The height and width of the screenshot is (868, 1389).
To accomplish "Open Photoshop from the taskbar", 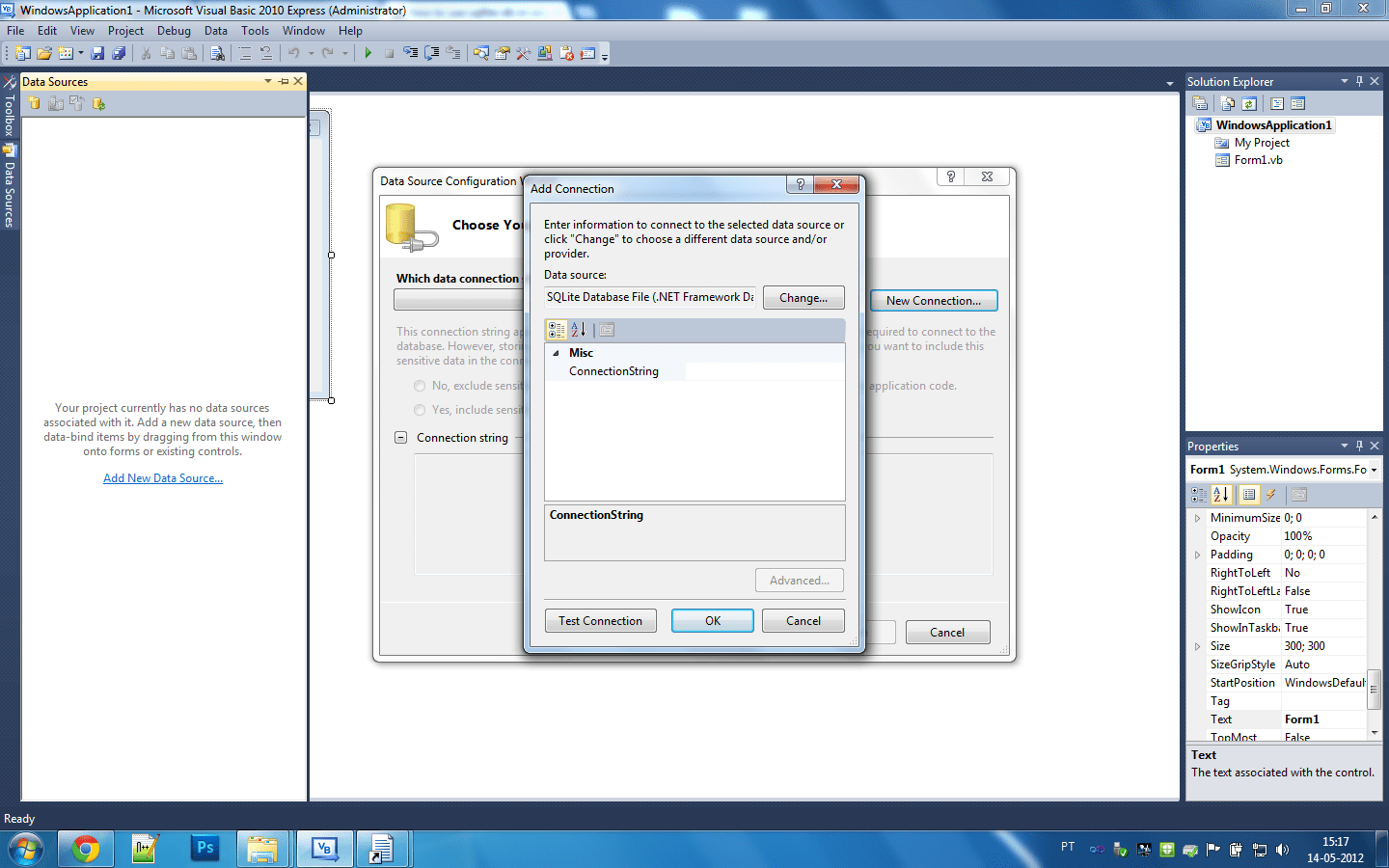I will tap(205, 850).
